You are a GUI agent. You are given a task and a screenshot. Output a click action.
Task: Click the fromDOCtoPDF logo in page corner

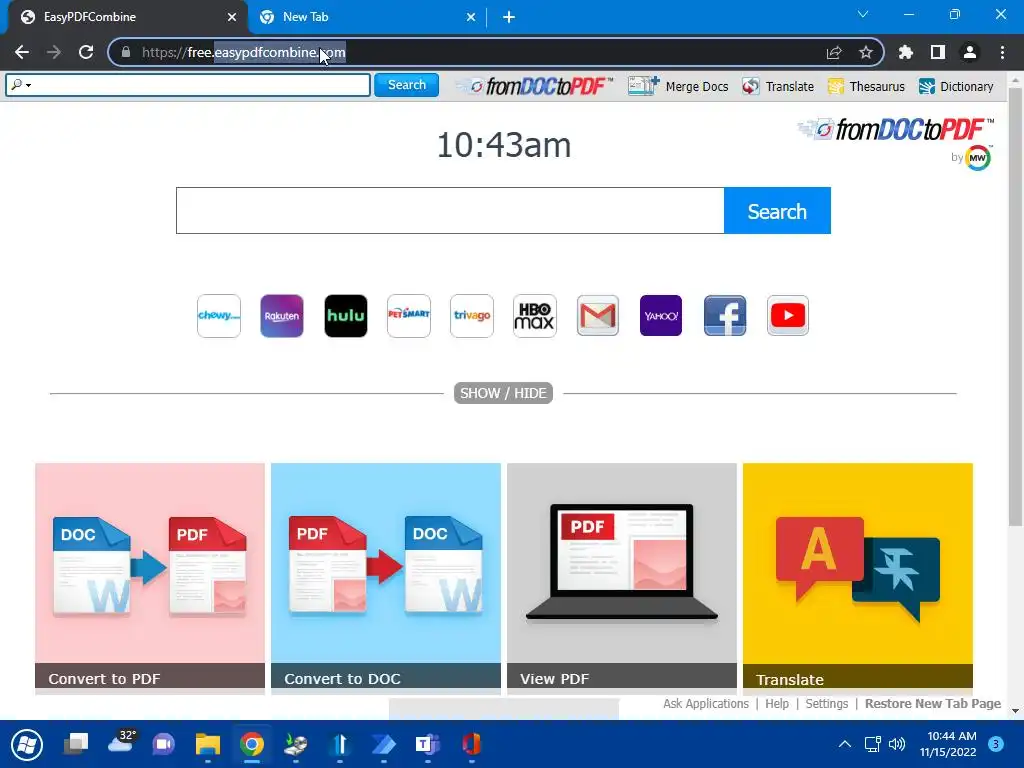point(895,129)
